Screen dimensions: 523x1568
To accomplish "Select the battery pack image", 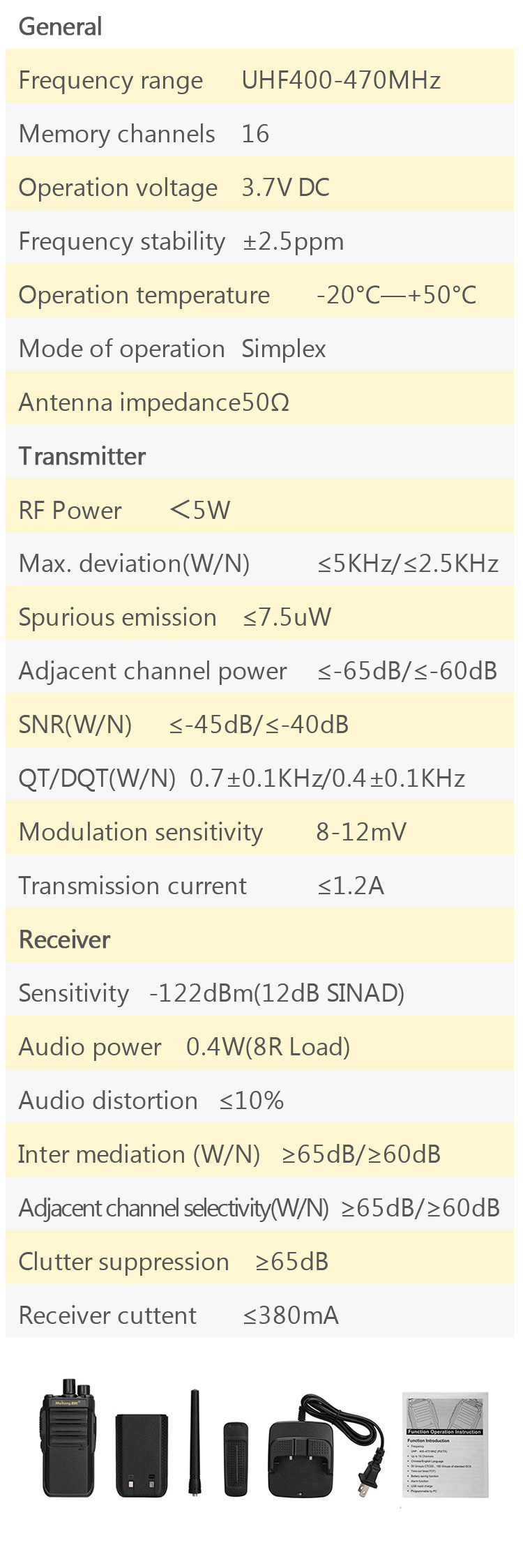I will [x=142, y=1455].
